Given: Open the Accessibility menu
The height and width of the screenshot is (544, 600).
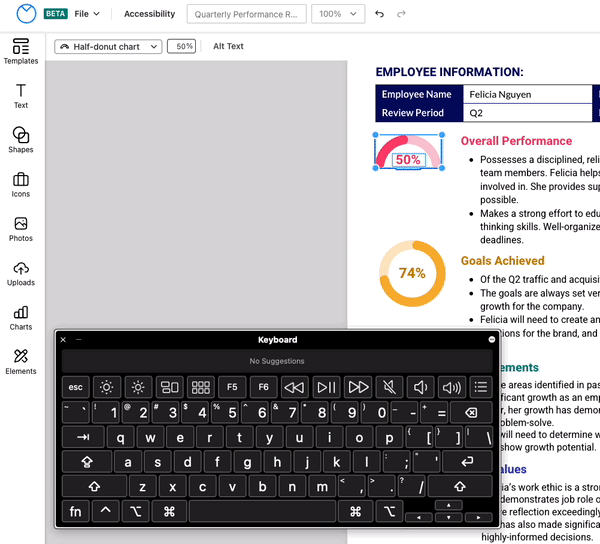Looking at the screenshot, I should click(x=149, y=15).
